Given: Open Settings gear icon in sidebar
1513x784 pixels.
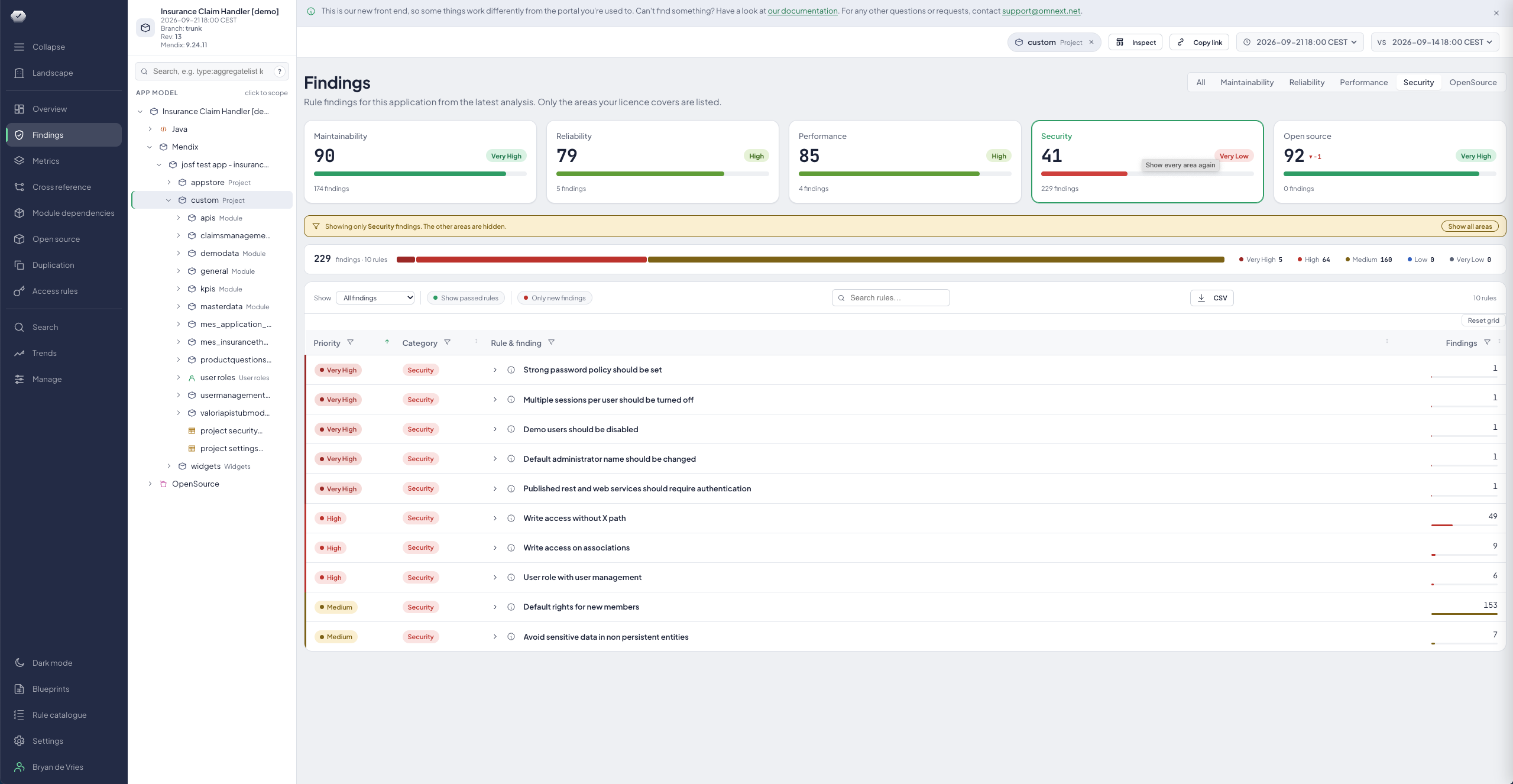Looking at the screenshot, I should (x=20, y=741).
